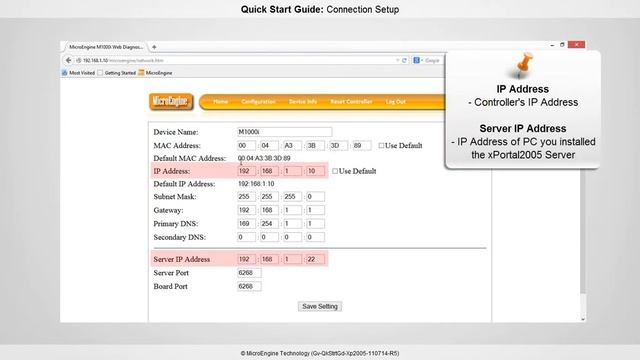Viewport: 640px width, 360px height.
Task: Click the orange pushpin on the note
Action: click(523, 65)
